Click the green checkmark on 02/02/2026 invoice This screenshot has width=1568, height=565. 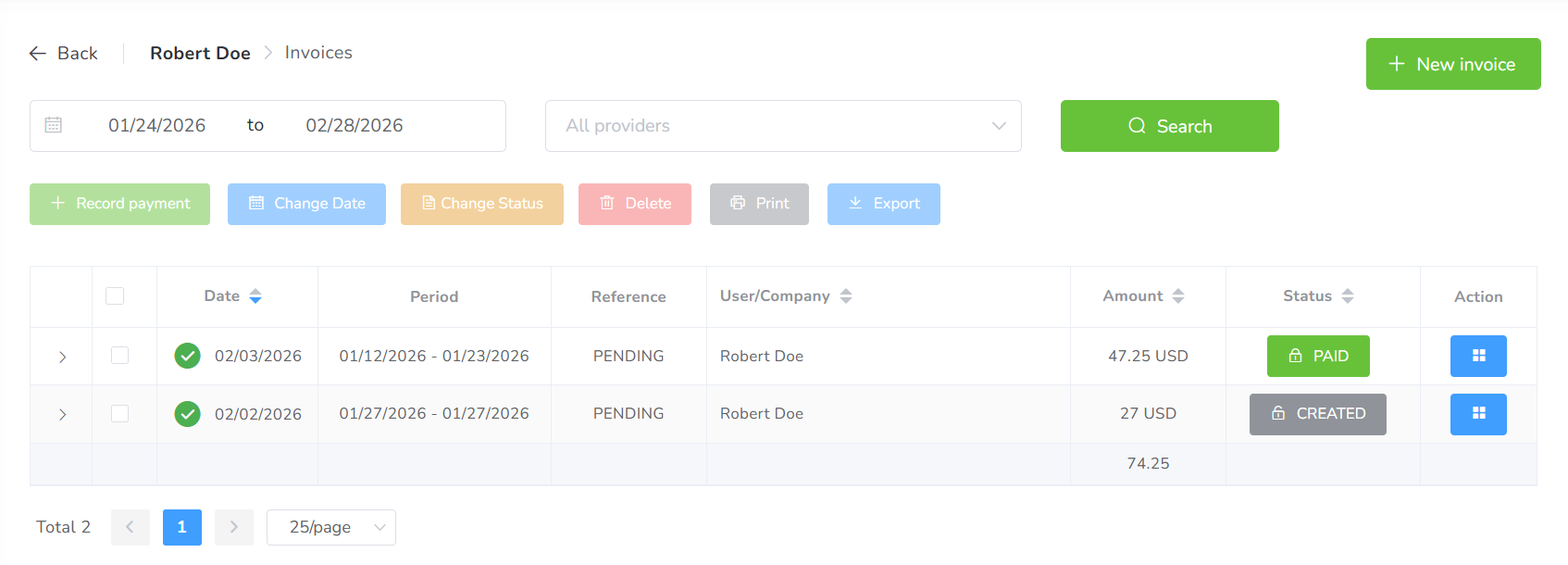[x=188, y=414]
